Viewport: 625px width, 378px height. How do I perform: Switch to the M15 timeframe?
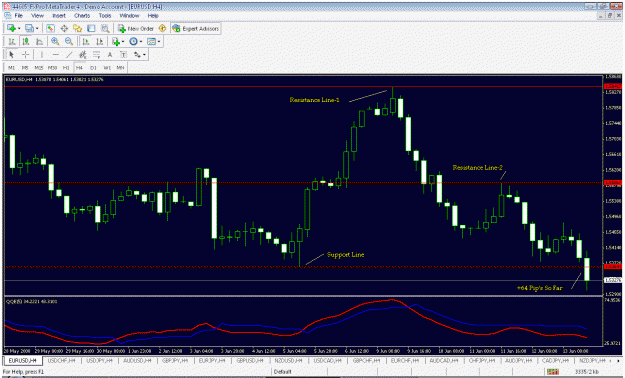[39, 68]
